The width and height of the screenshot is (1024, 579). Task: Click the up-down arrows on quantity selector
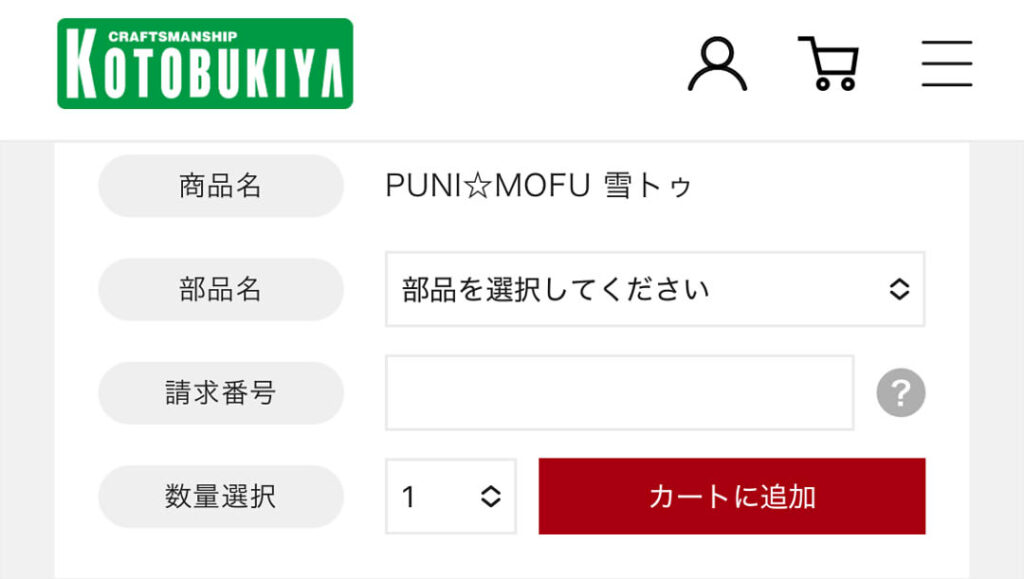click(x=490, y=496)
